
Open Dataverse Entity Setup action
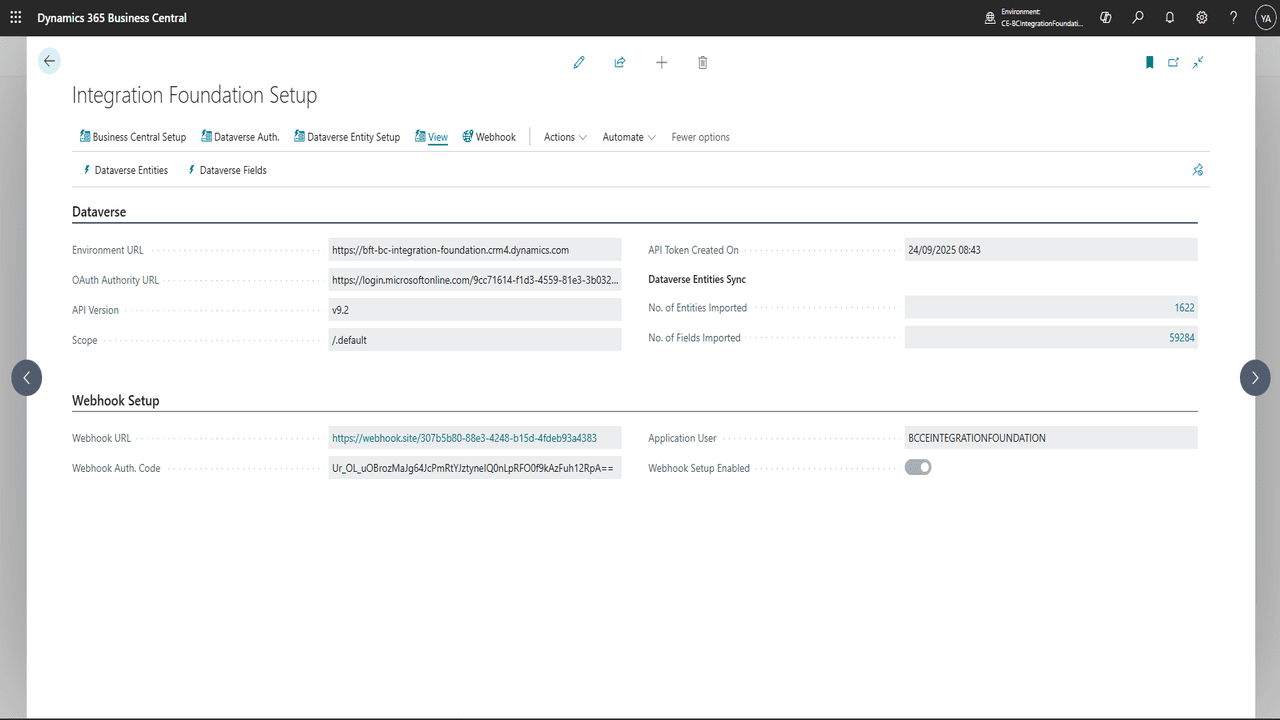(x=347, y=137)
